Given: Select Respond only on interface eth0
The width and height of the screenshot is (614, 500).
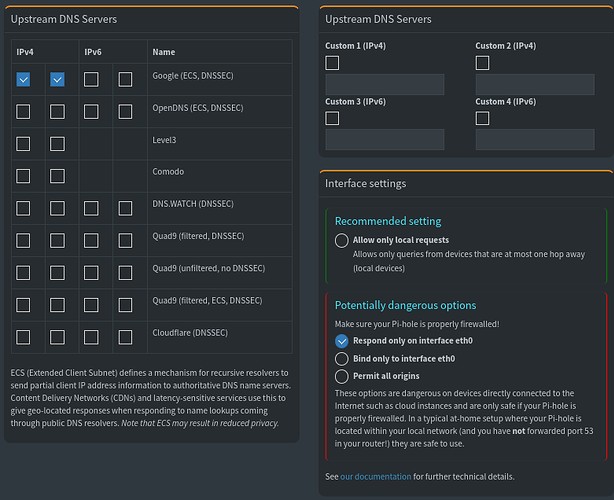Looking at the screenshot, I should [342, 340].
